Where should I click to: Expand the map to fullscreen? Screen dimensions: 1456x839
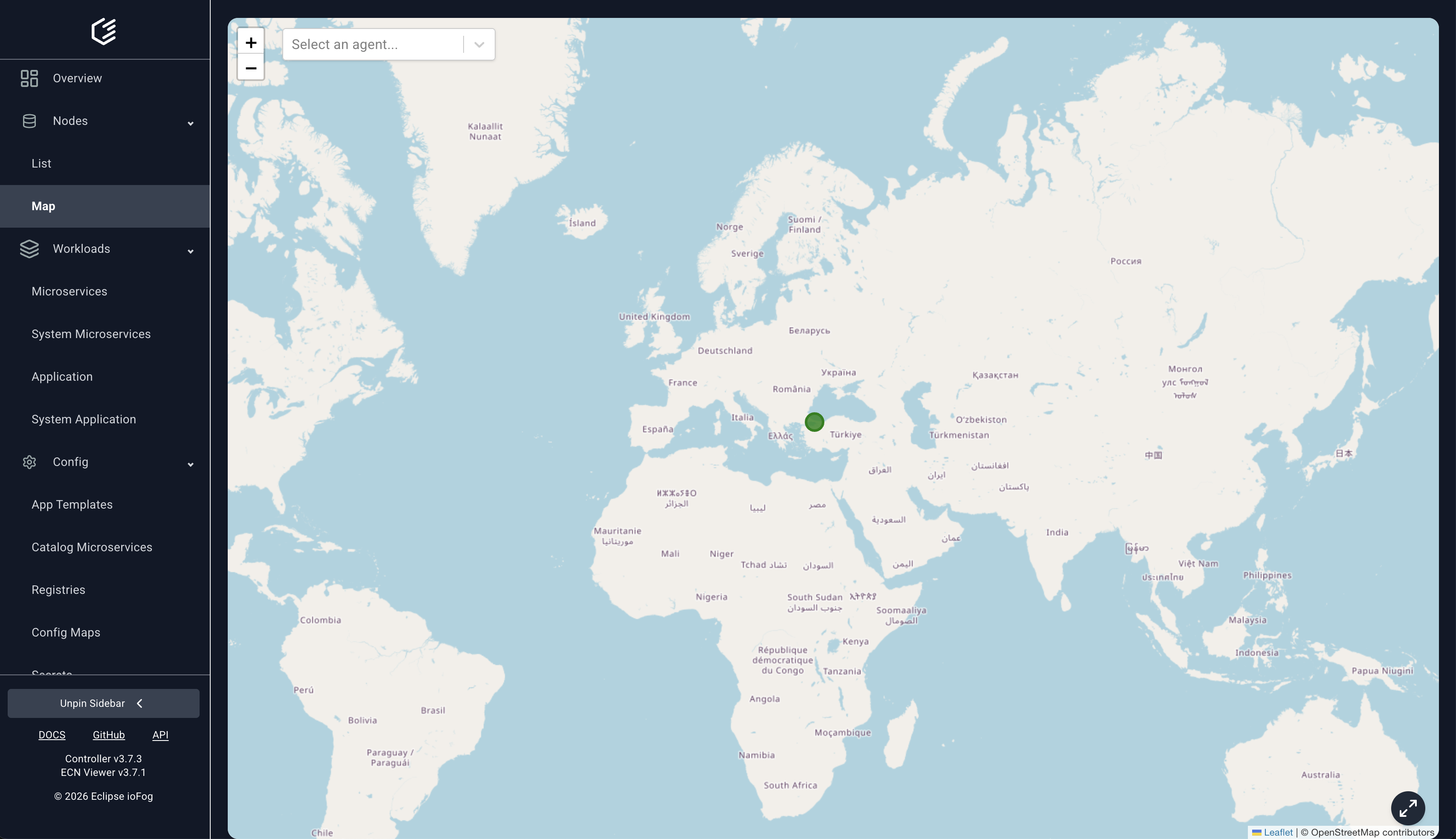[x=1408, y=808]
